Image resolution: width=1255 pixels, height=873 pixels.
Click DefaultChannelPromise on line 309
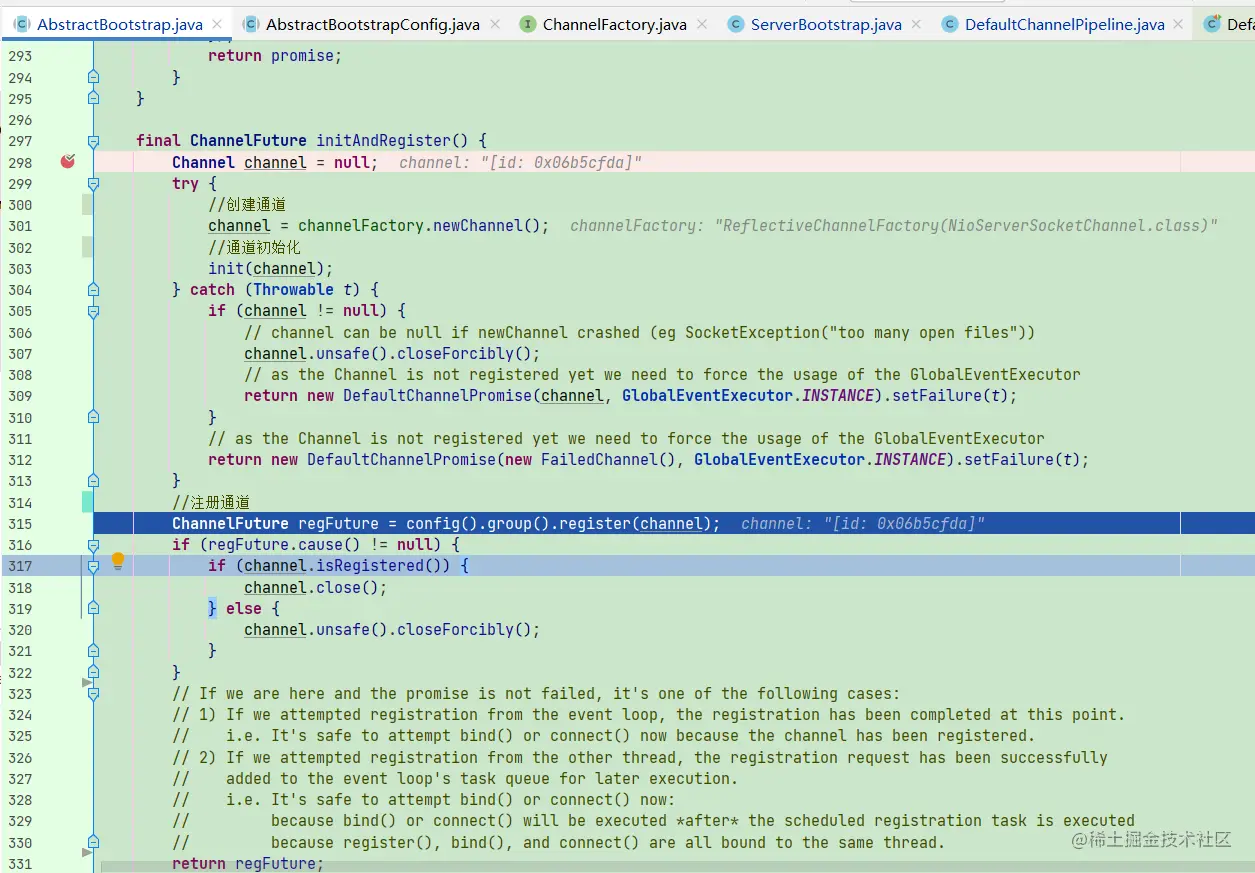pyautogui.click(x=438, y=396)
